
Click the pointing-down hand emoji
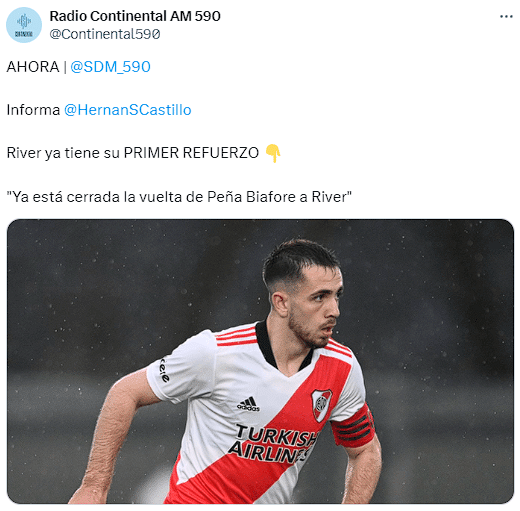[273, 153]
